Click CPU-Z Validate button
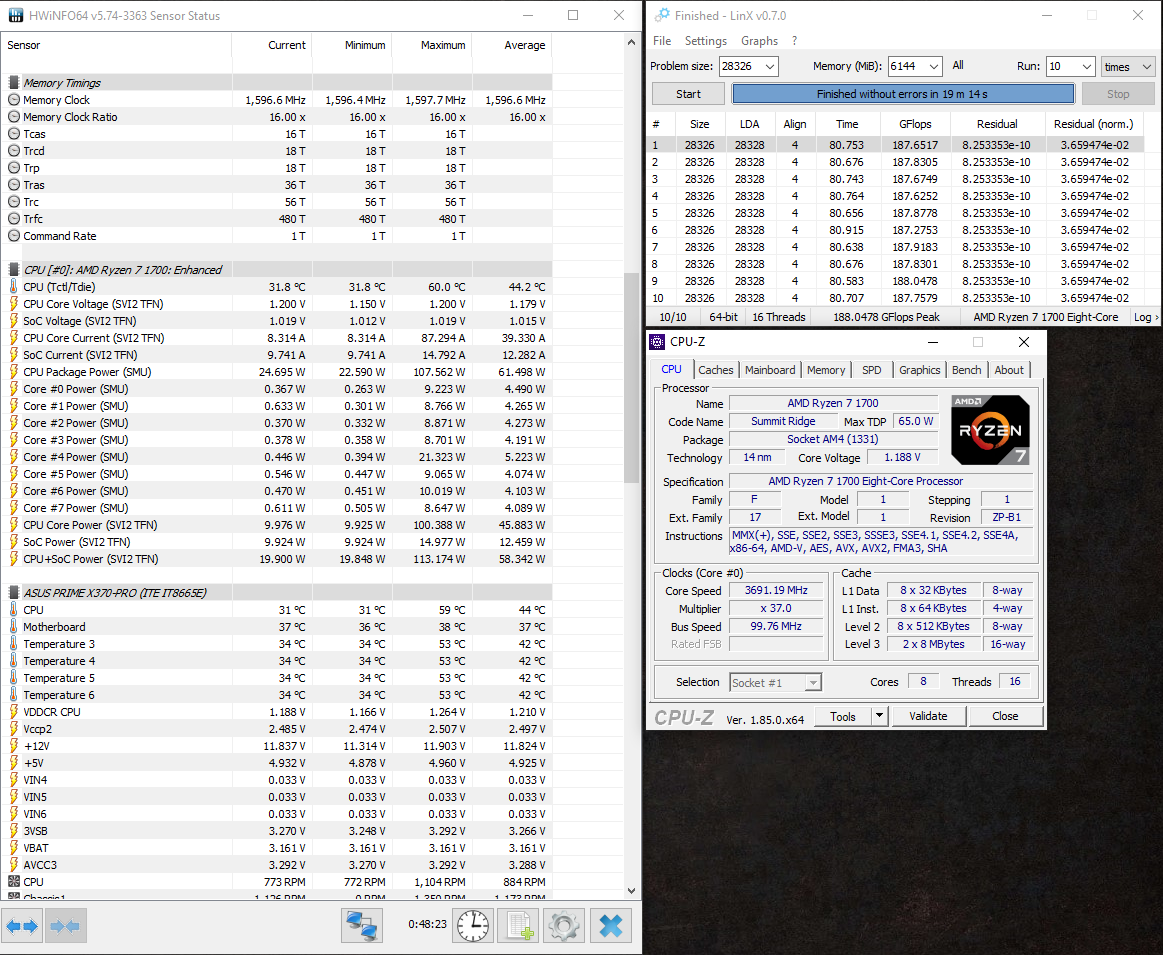The width and height of the screenshot is (1163, 955). (928, 716)
